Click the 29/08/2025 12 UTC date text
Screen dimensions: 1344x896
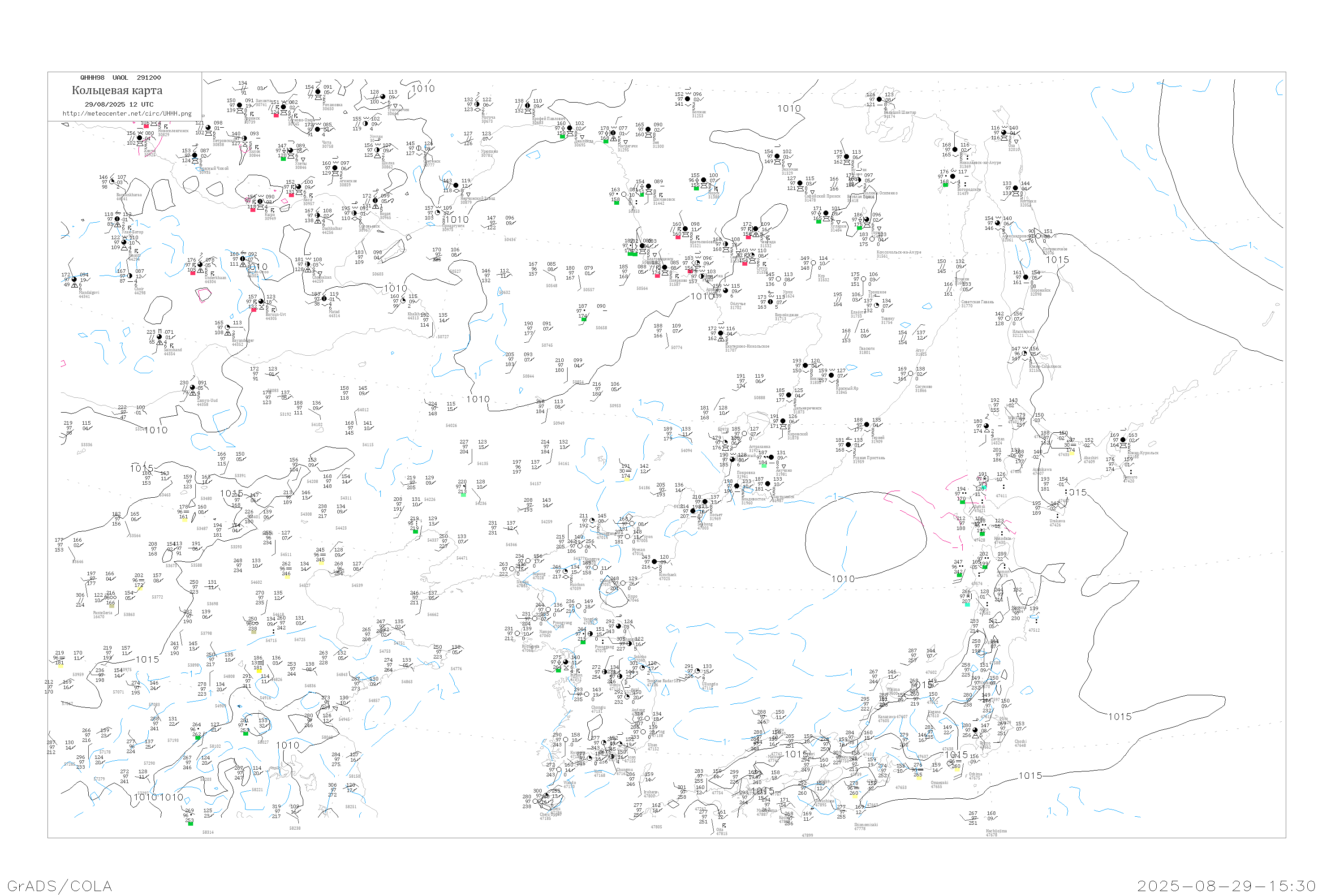(x=119, y=104)
